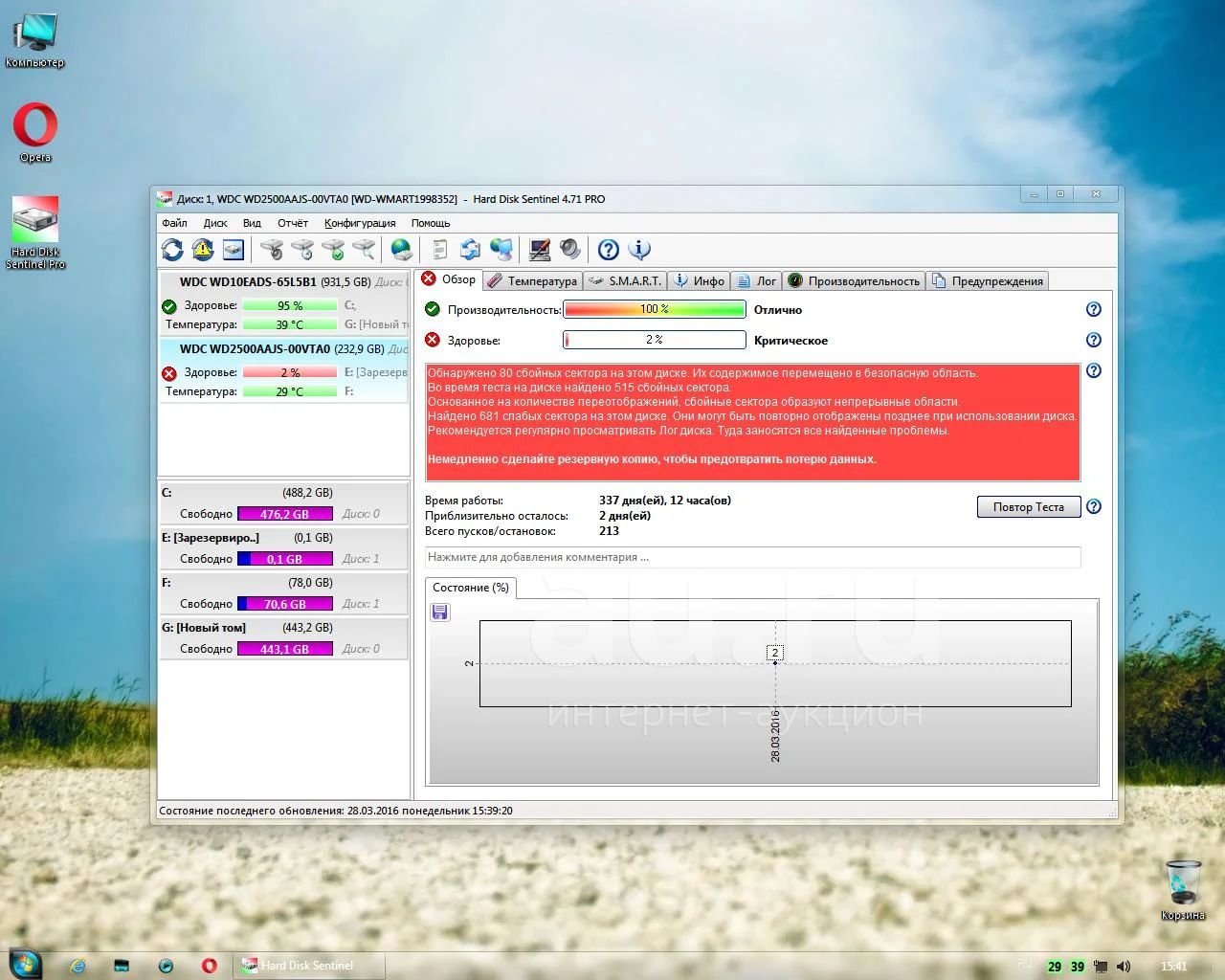The height and width of the screenshot is (980, 1225).
Task: Select partition G: [Новый том]
Action: point(284,637)
